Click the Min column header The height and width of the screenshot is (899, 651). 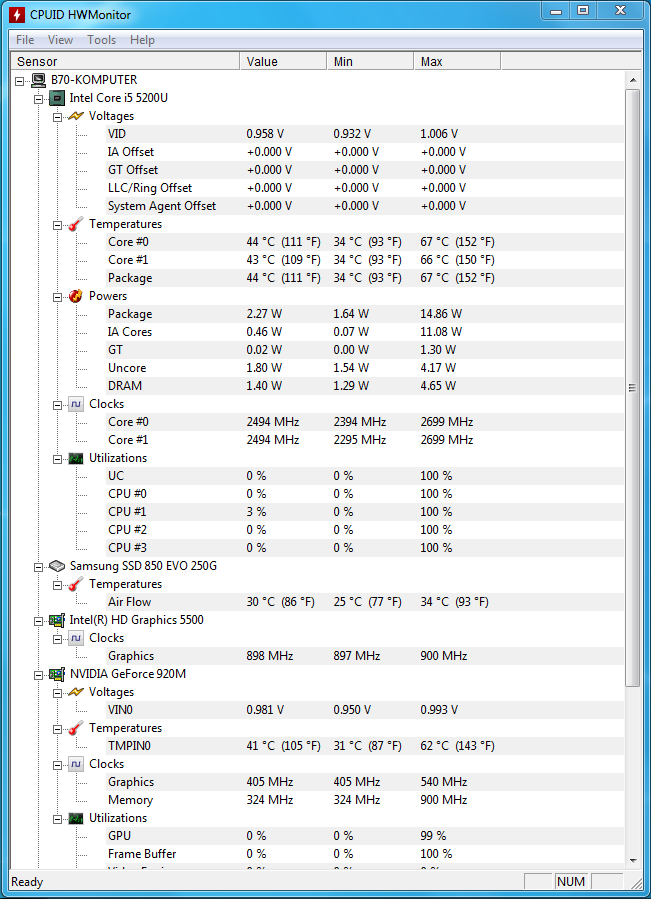pos(371,61)
